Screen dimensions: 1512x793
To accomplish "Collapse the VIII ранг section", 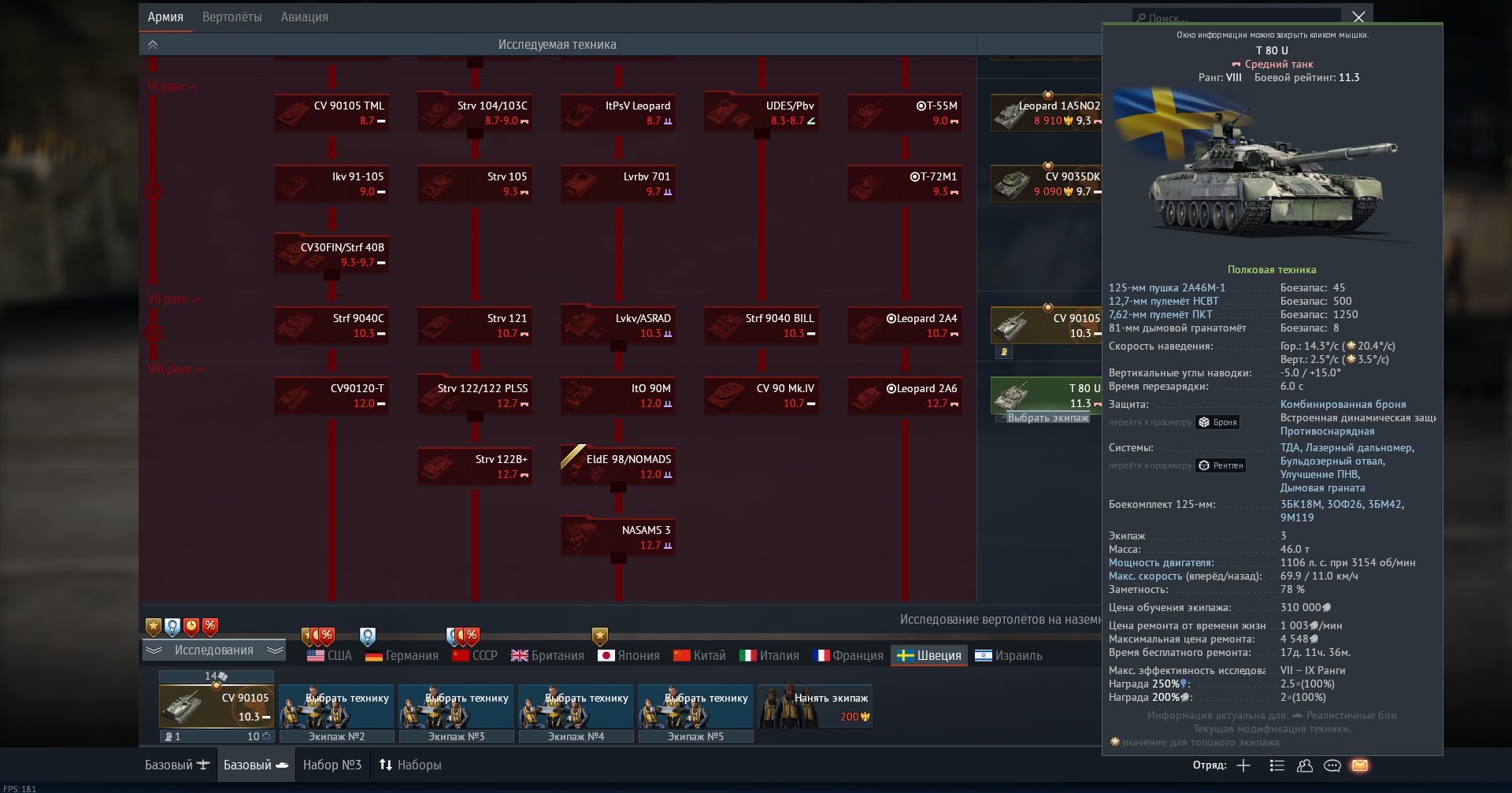I will click(x=176, y=369).
